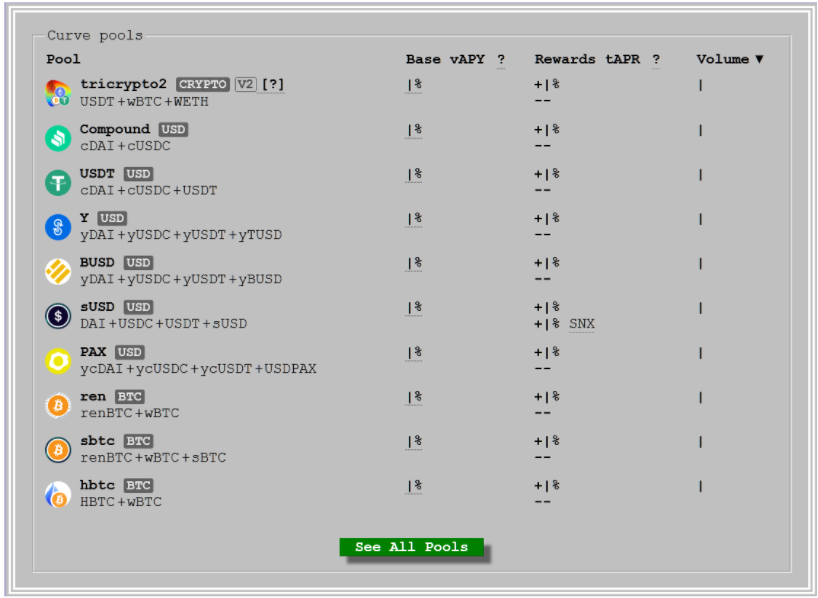The height and width of the screenshot is (598, 818).
Task: Click the CRYPTO tag on tricrypto2
Action: point(202,85)
